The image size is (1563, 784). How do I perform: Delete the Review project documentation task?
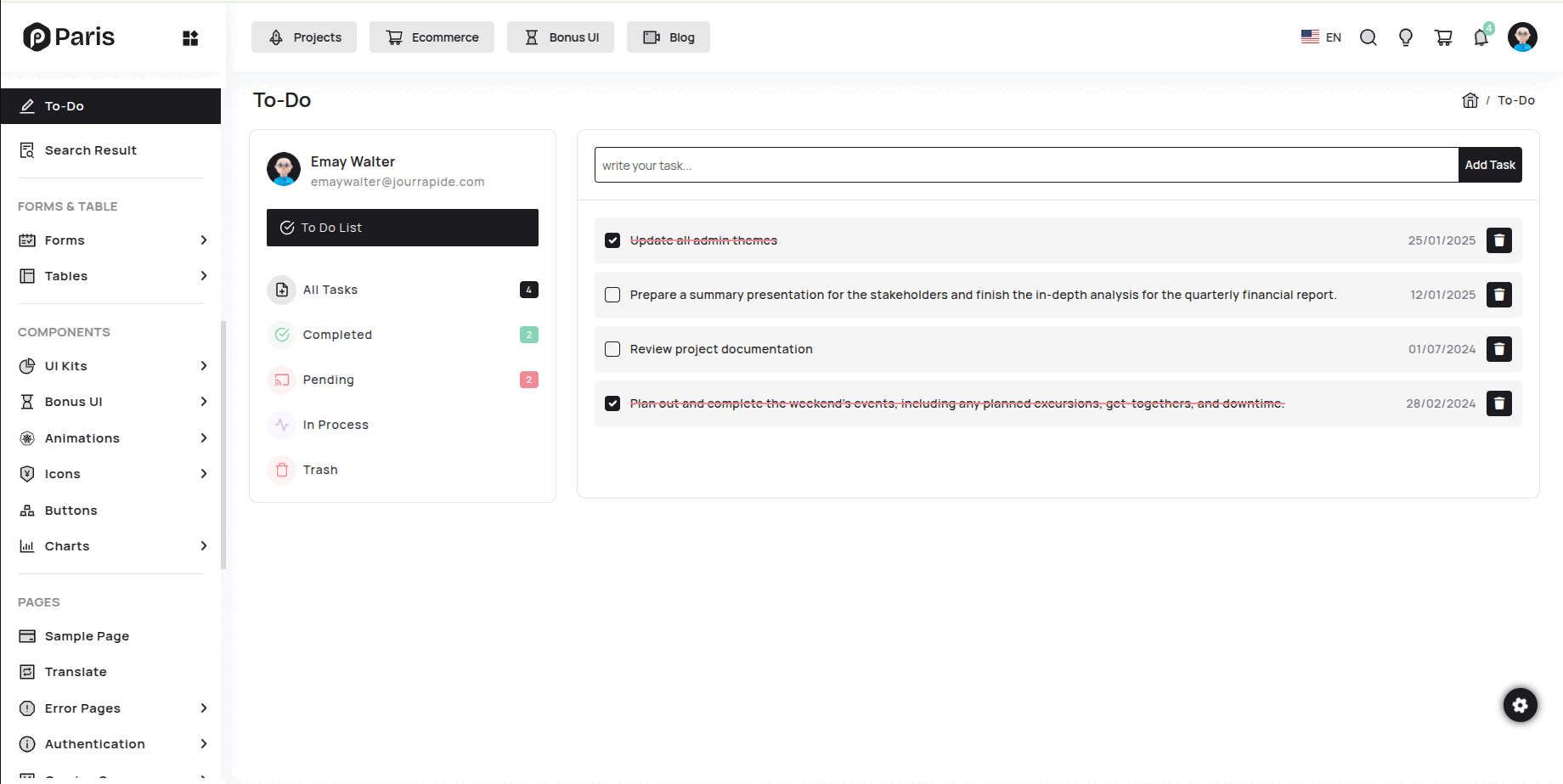click(x=1498, y=349)
